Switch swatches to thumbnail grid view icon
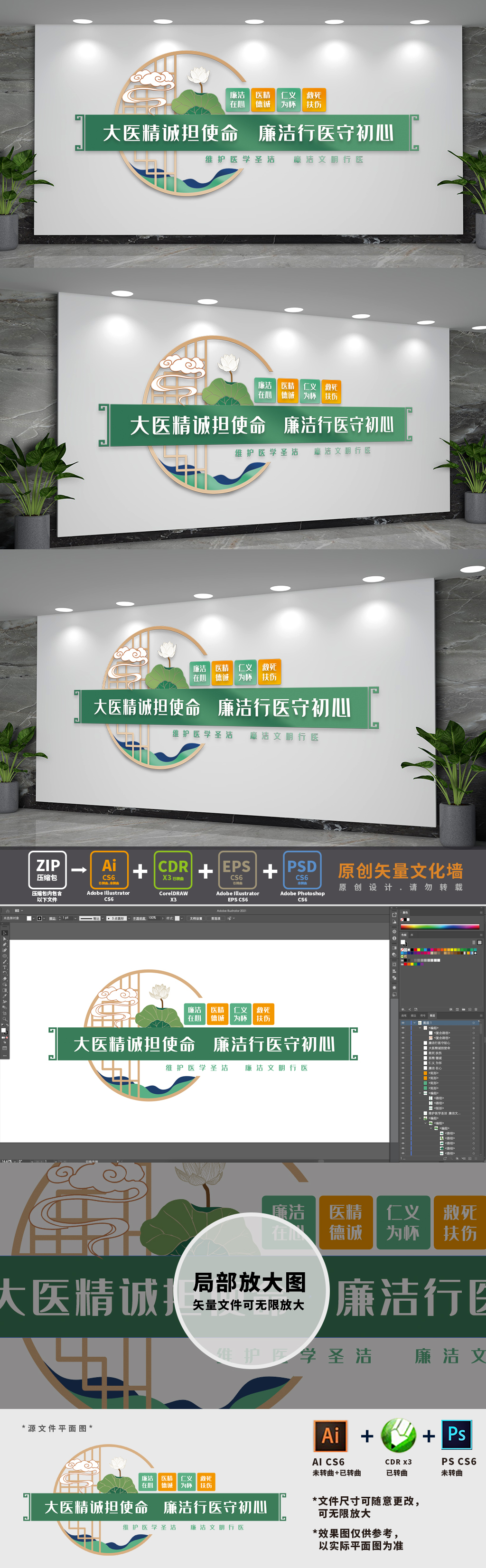 click(480, 943)
